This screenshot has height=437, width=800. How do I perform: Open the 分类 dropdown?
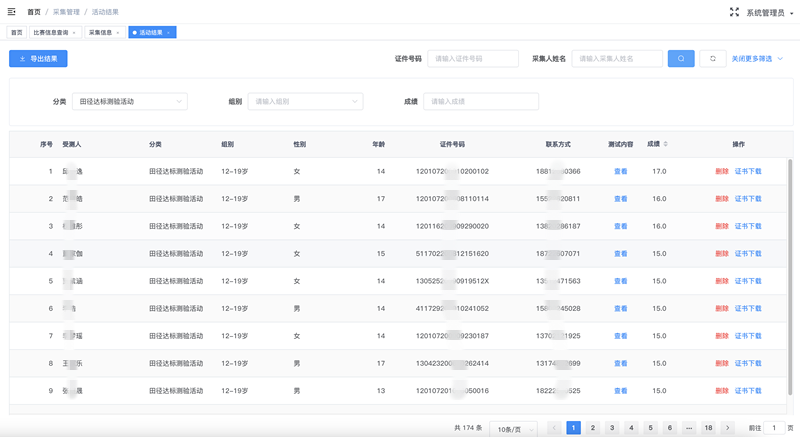click(129, 101)
